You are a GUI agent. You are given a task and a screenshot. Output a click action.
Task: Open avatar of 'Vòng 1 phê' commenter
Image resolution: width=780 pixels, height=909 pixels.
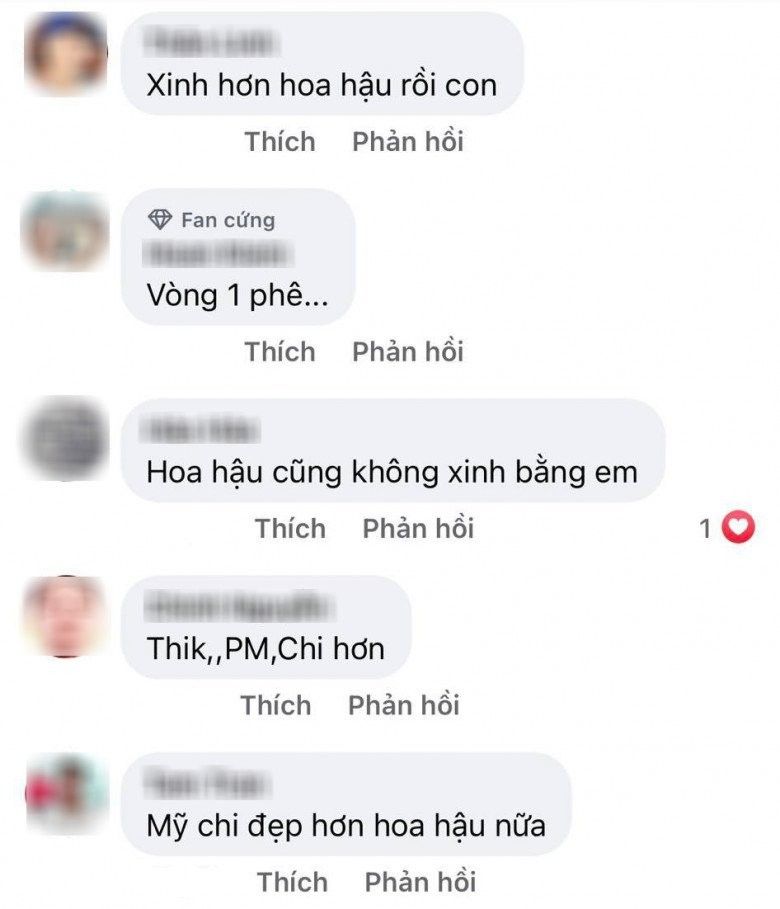pos(65,231)
